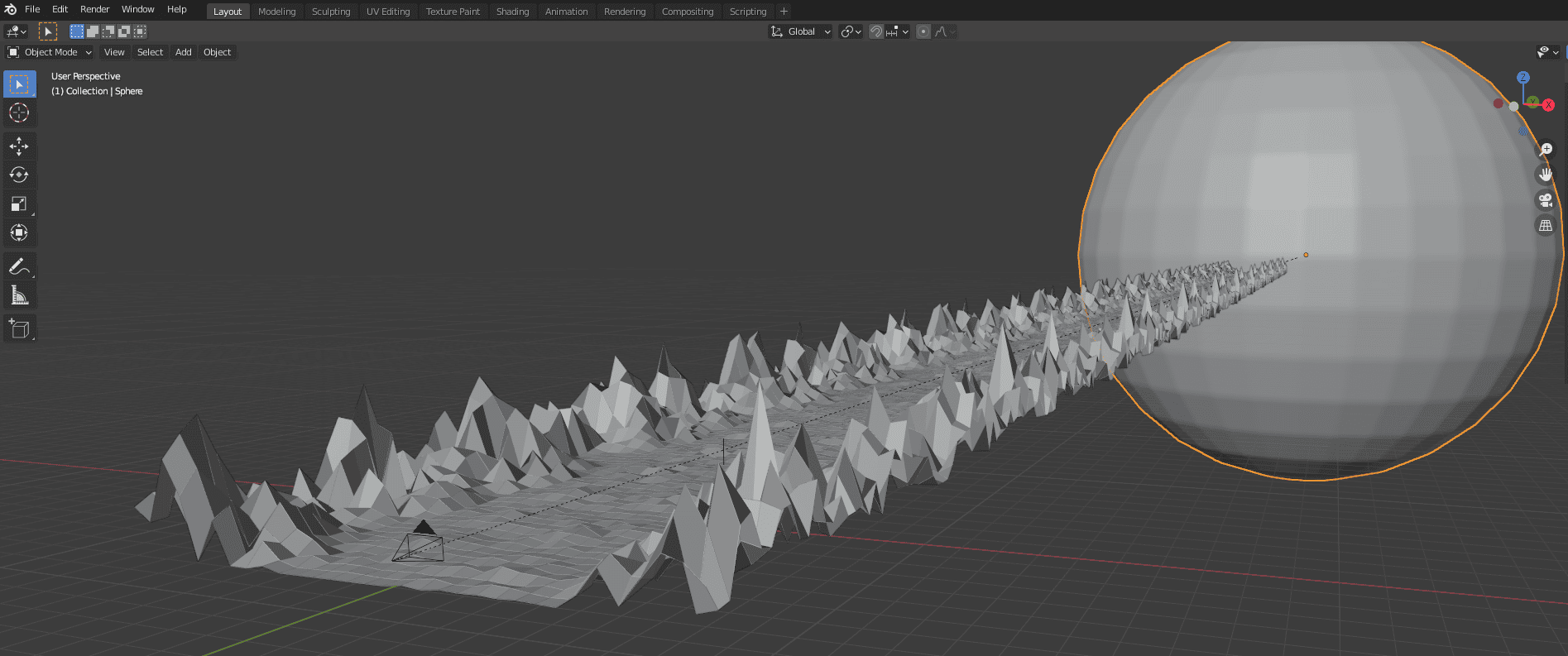The image size is (1568, 656).
Task: Select the 3D Cursor tool
Action: (x=19, y=113)
